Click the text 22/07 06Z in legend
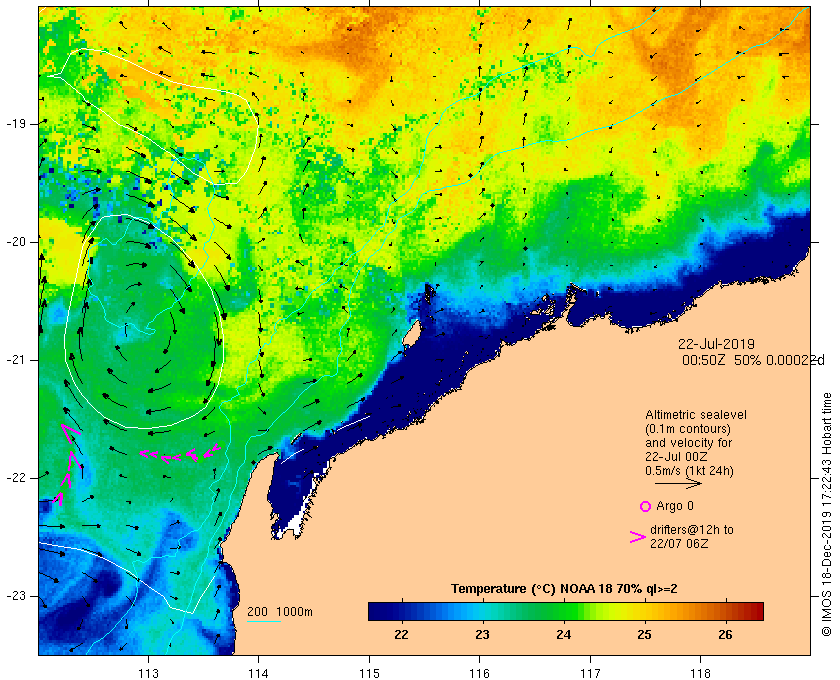Viewport: 840px width, 680px height. (x=679, y=544)
